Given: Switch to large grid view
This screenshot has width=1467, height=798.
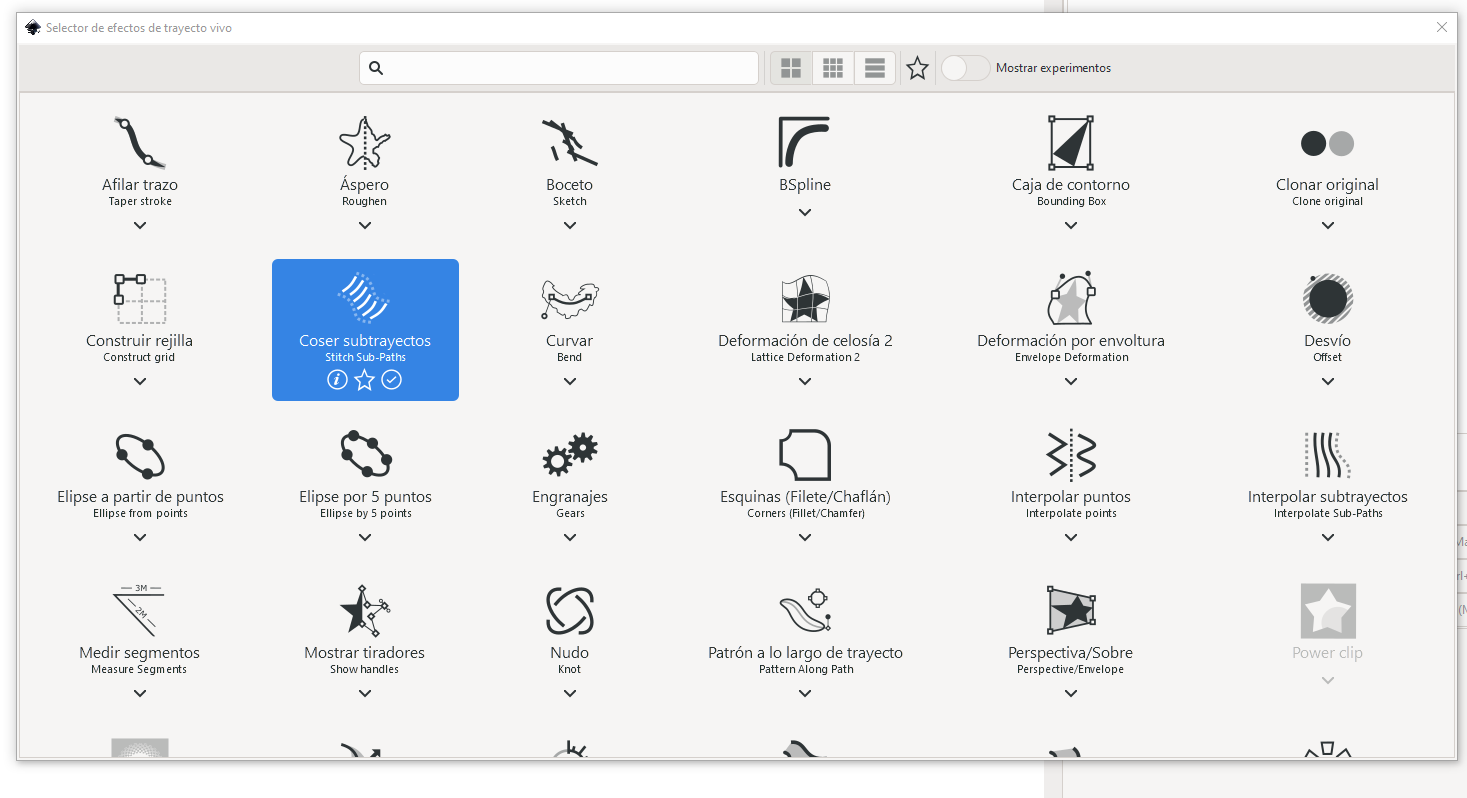Looking at the screenshot, I should [x=791, y=68].
